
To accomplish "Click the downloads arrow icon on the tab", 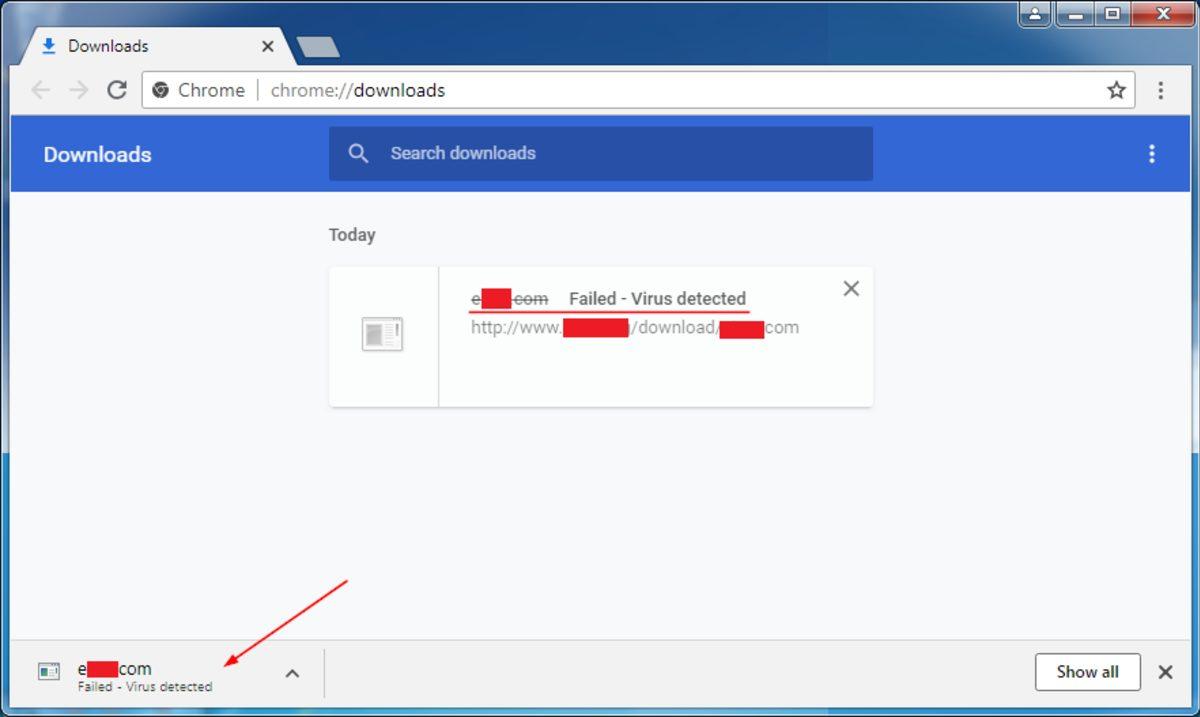I will 48,46.
